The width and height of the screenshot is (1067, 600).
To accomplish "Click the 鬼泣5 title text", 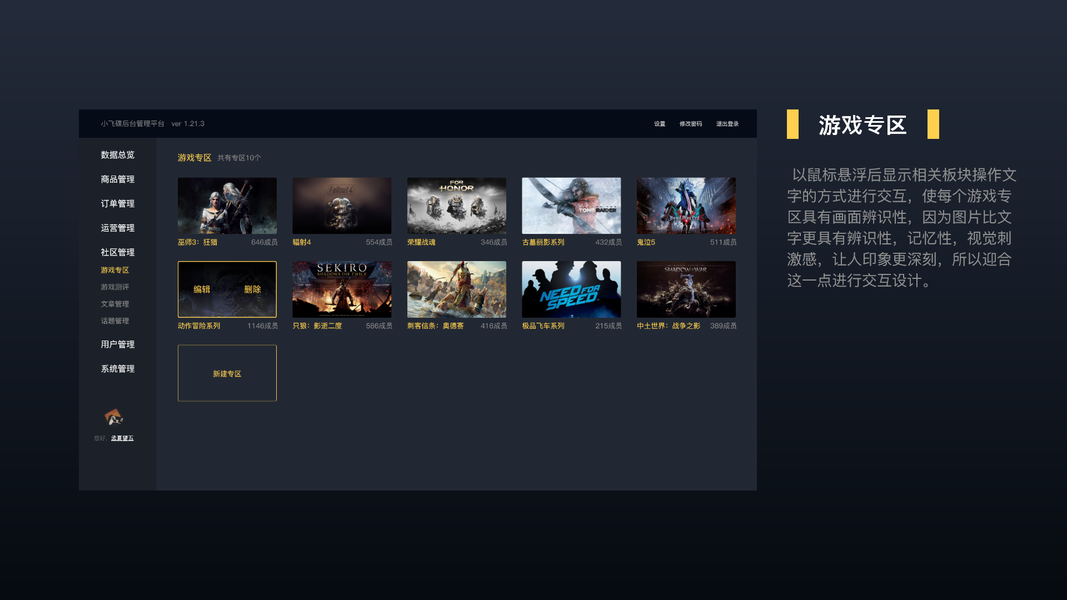I will (646, 242).
